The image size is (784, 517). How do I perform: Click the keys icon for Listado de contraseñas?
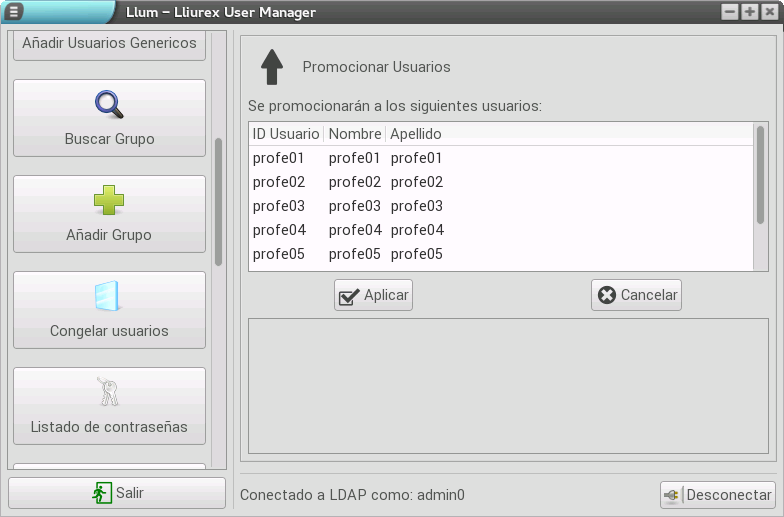pyautogui.click(x=109, y=392)
